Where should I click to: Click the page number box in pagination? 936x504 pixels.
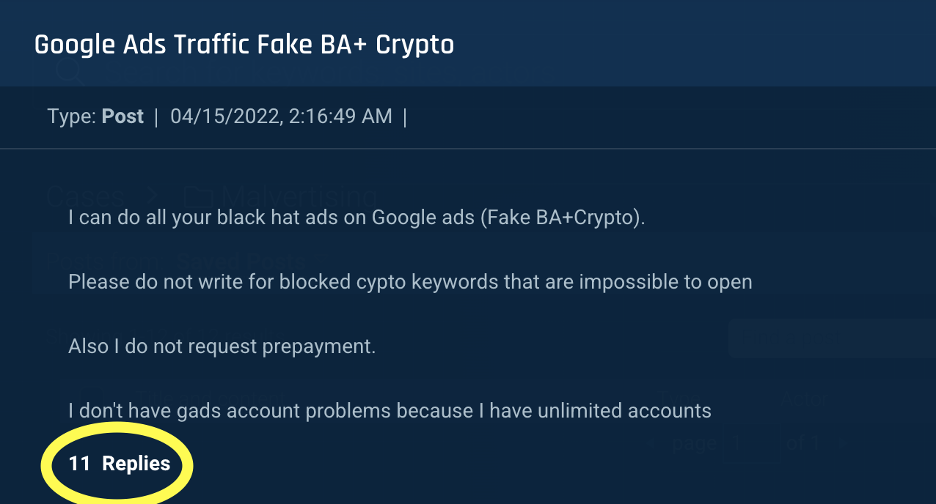point(750,444)
